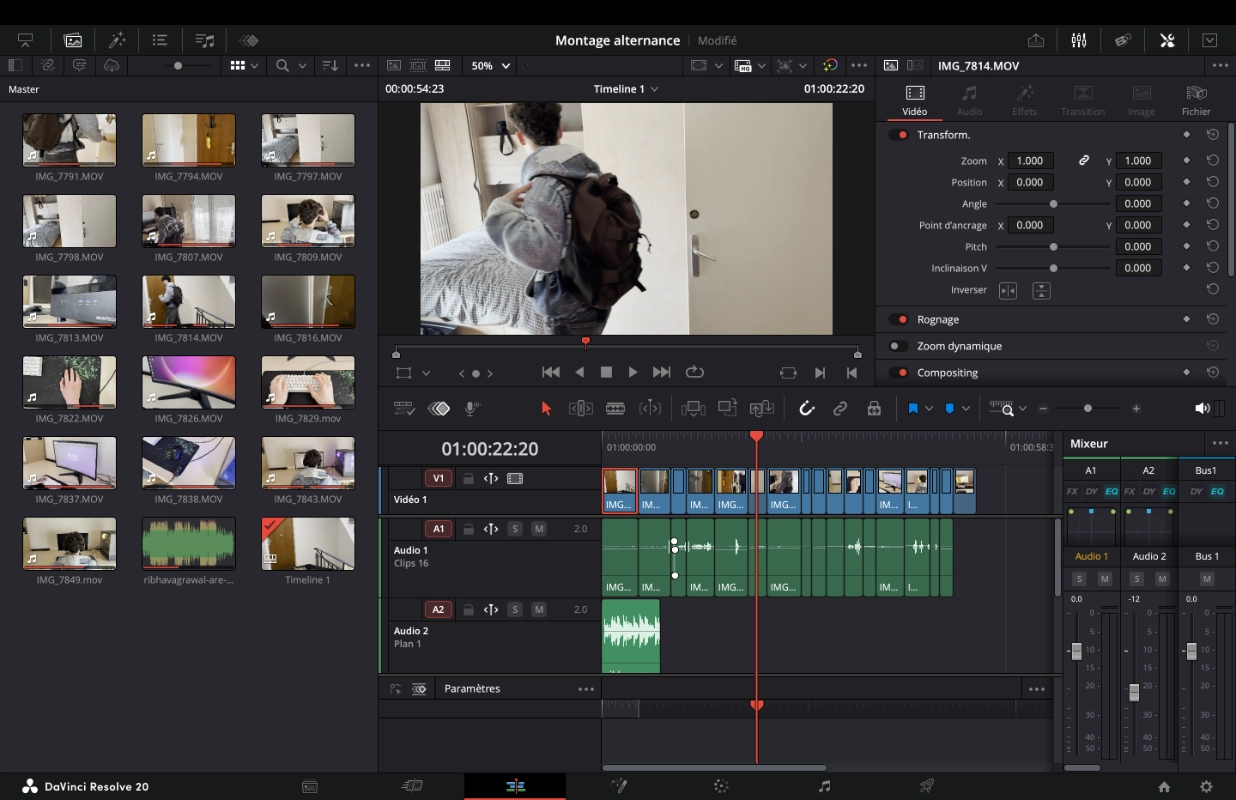
Task: Open the viewer 50% zoom dropdown
Action: 491,66
